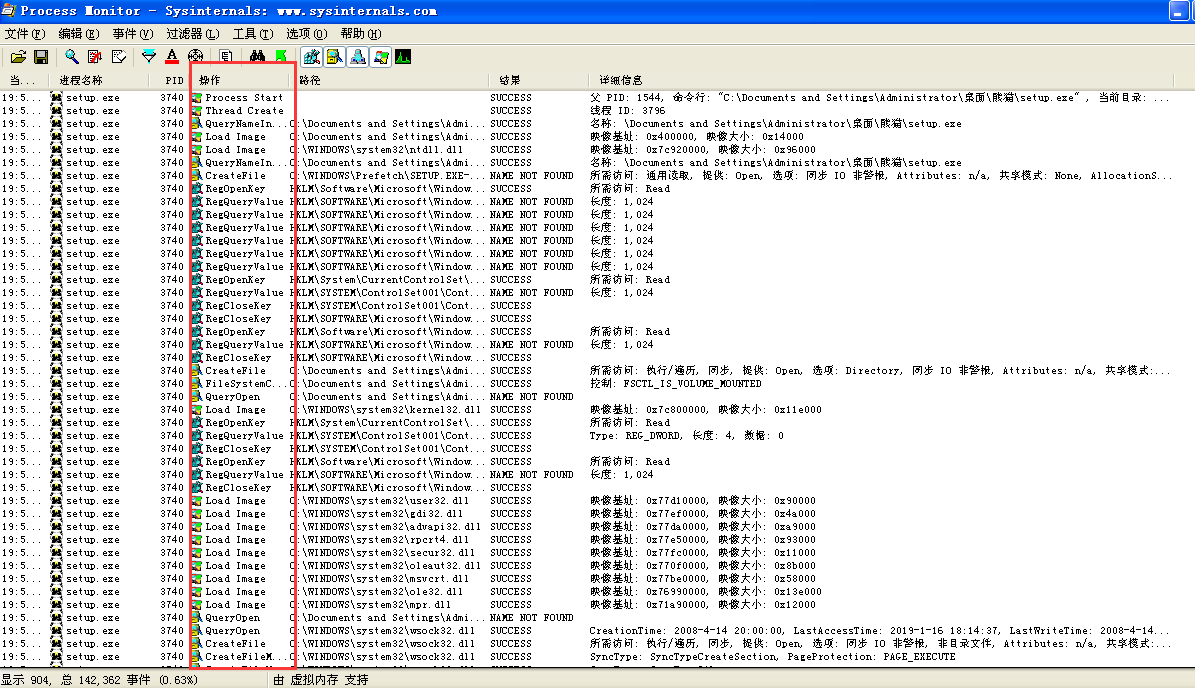Toggle Show Profiling Events graph button
The height and width of the screenshot is (688, 1195).
tap(403, 57)
